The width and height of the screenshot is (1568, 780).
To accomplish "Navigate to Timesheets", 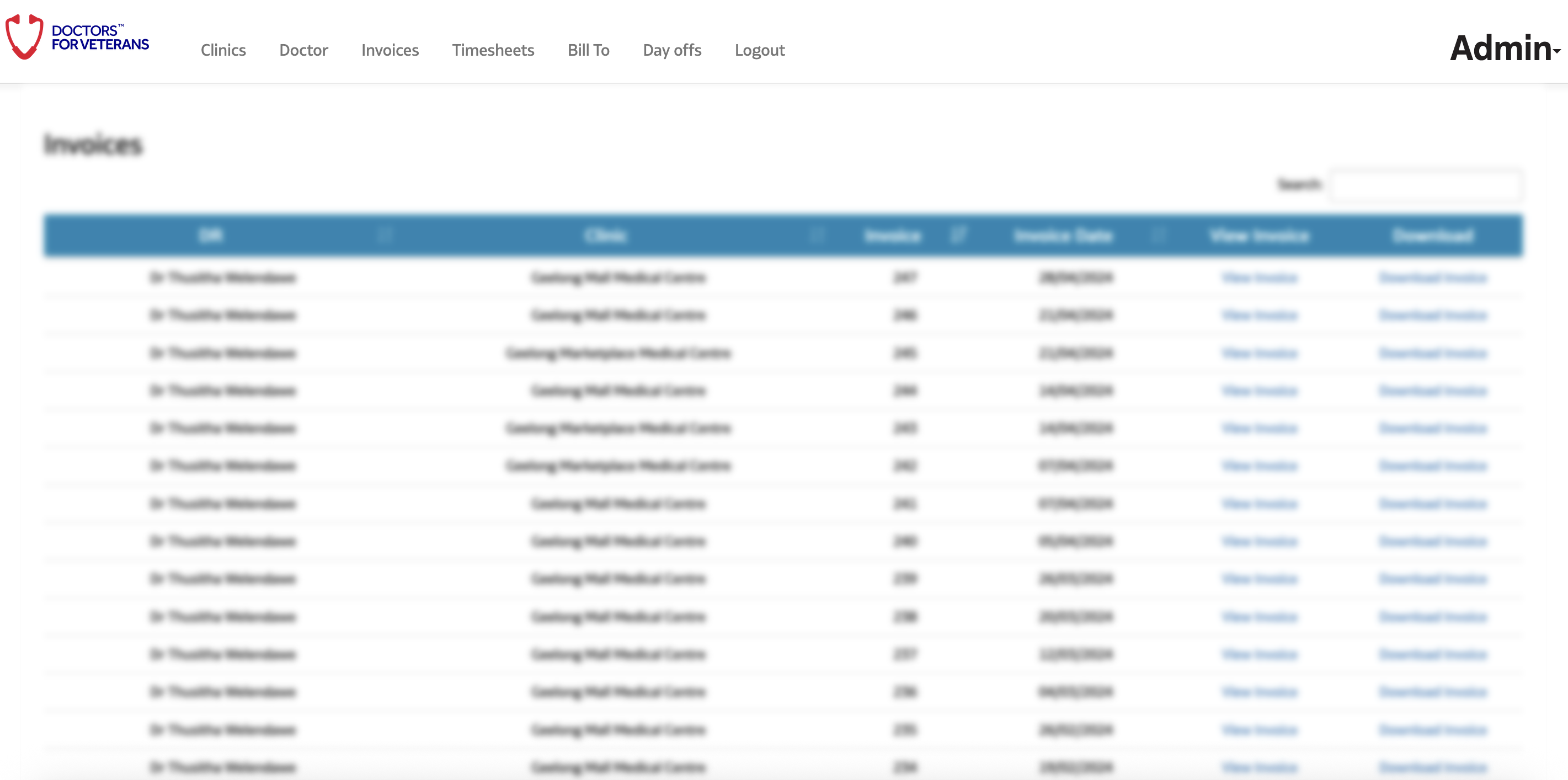I will (x=493, y=50).
